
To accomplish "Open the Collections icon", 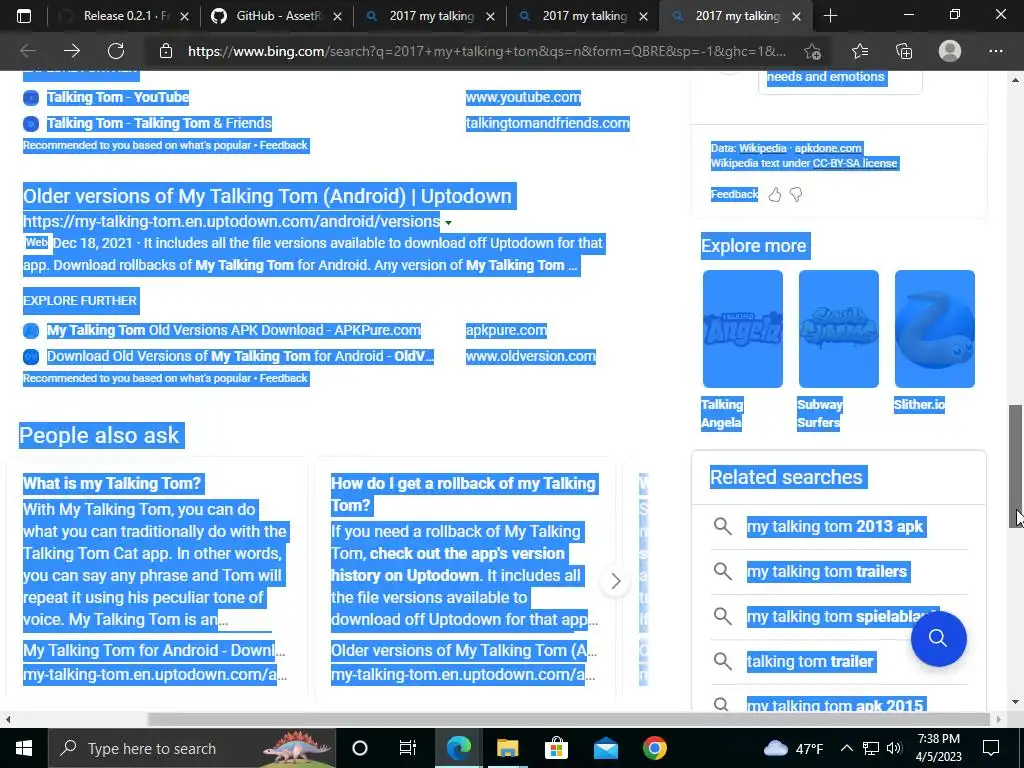I will click(x=904, y=51).
